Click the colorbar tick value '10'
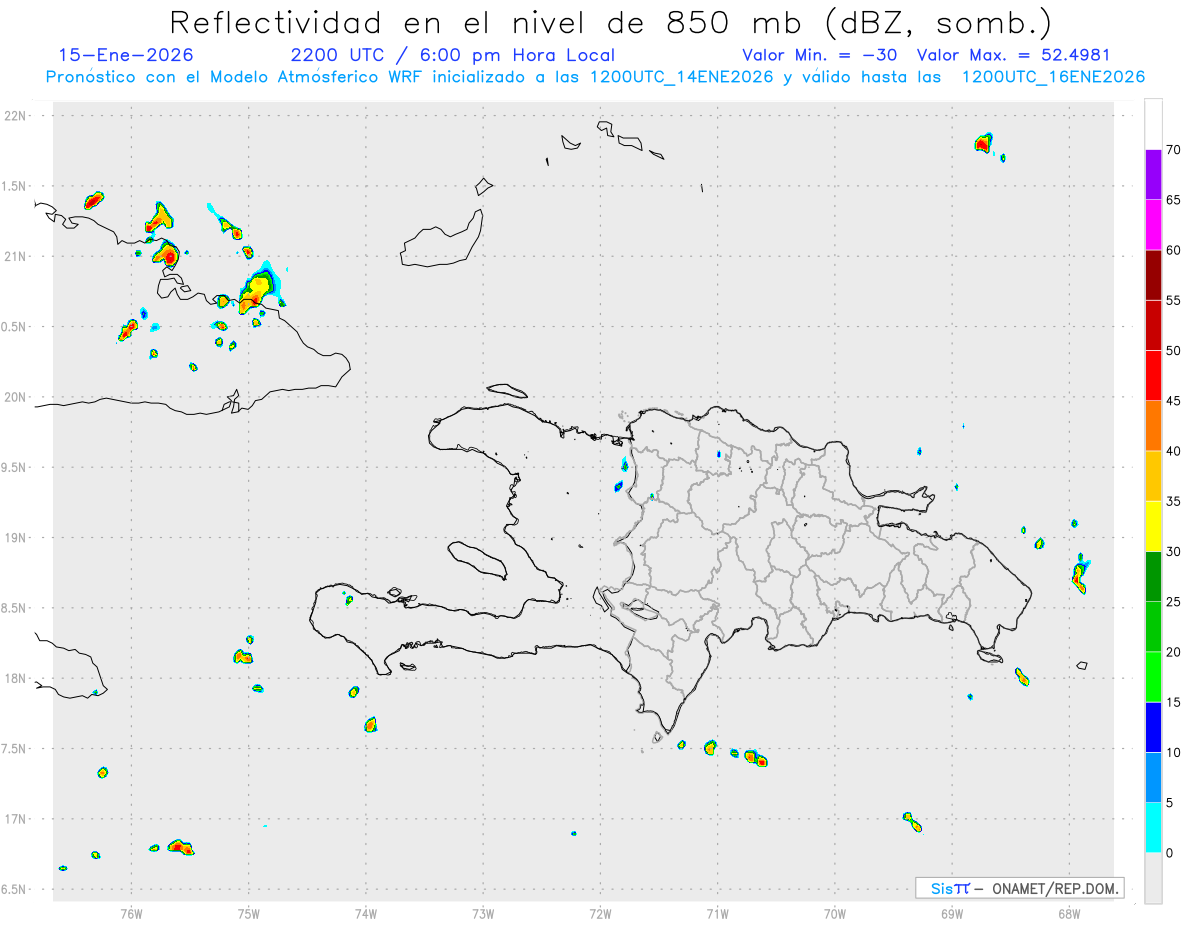Image resolution: width=1200 pixels, height=927 pixels. pyautogui.click(x=1173, y=753)
